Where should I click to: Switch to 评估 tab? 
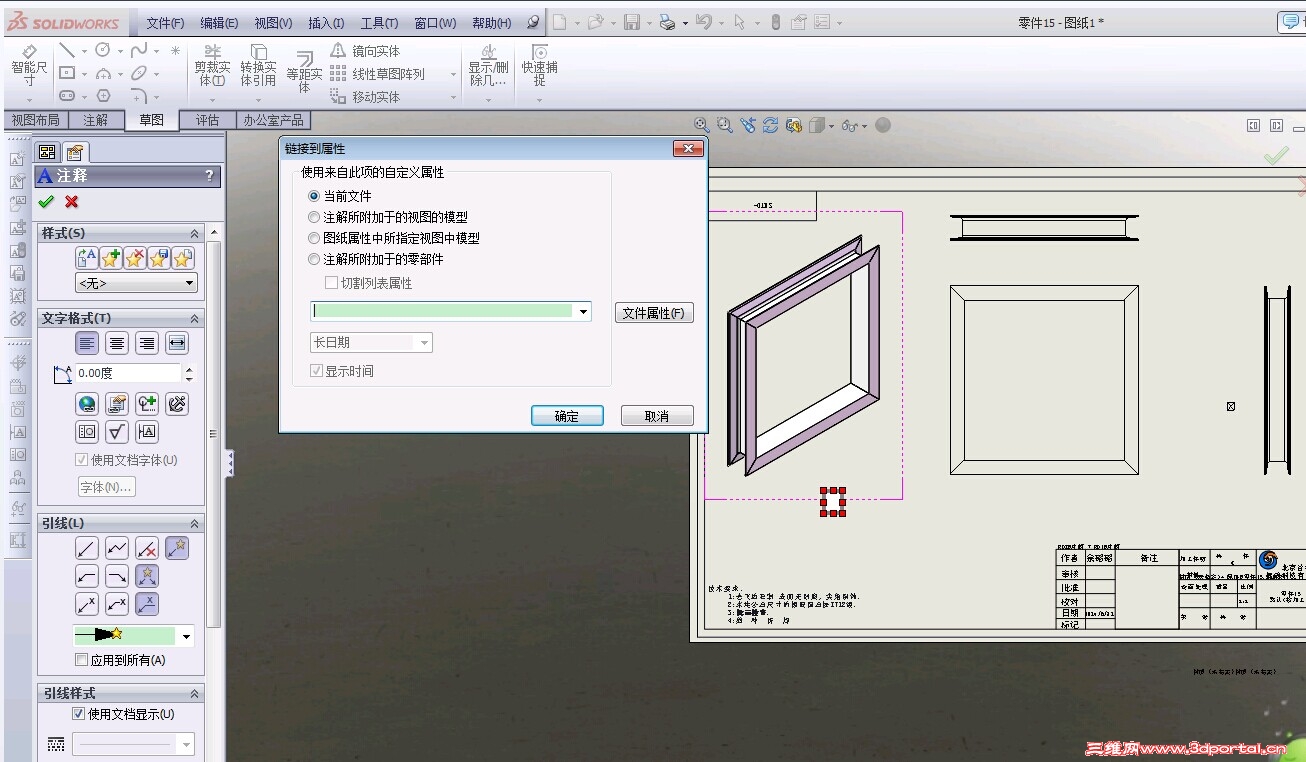(207, 120)
